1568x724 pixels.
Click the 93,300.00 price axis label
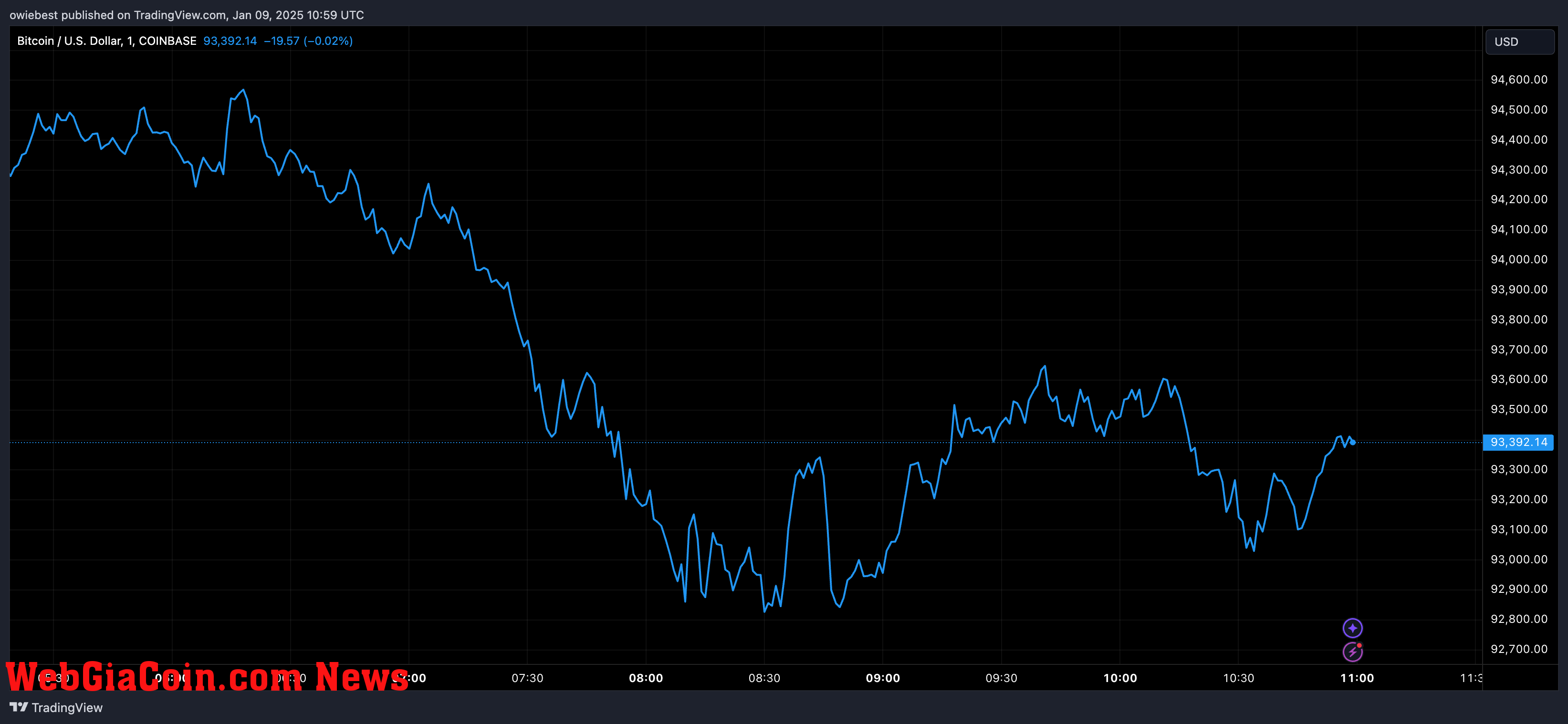pyautogui.click(x=1519, y=469)
